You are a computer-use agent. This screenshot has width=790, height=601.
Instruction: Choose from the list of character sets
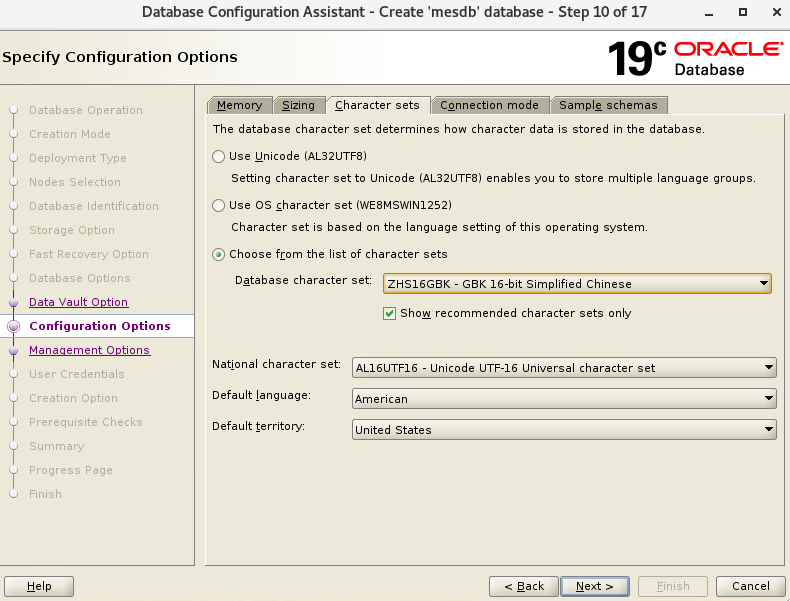point(219,254)
